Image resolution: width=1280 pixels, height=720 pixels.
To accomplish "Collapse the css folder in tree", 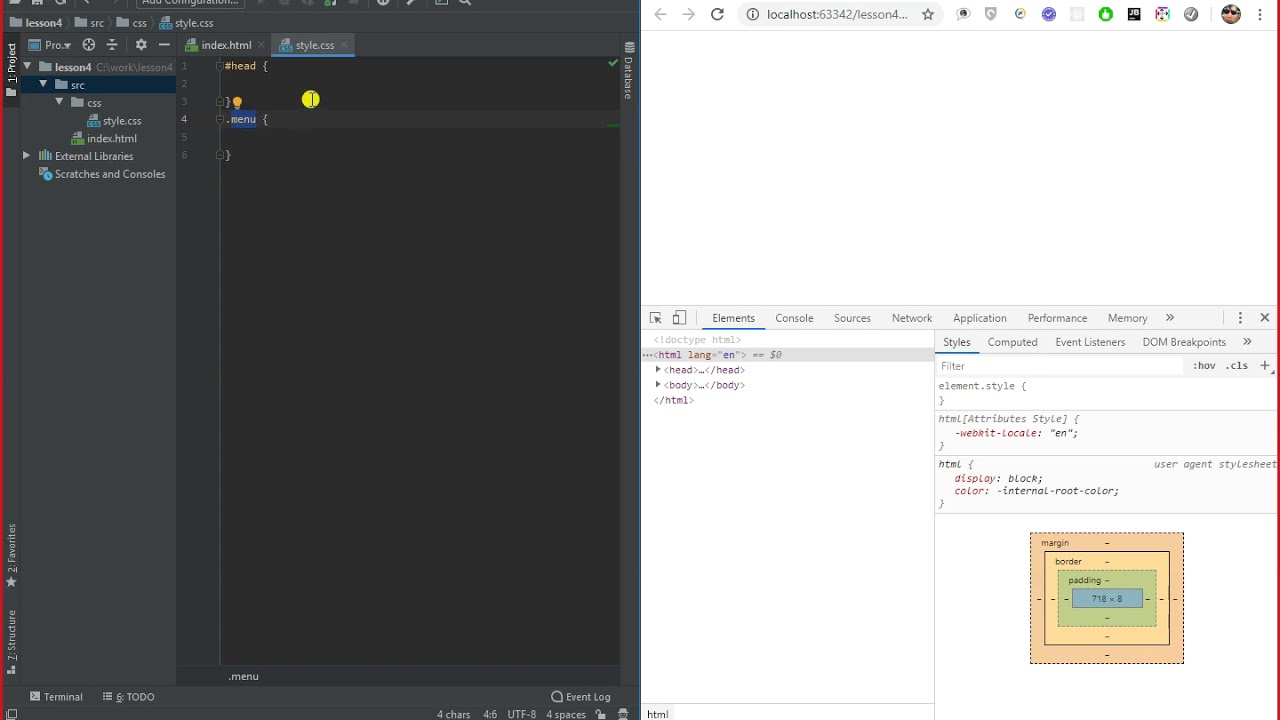I will click(x=59, y=102).
